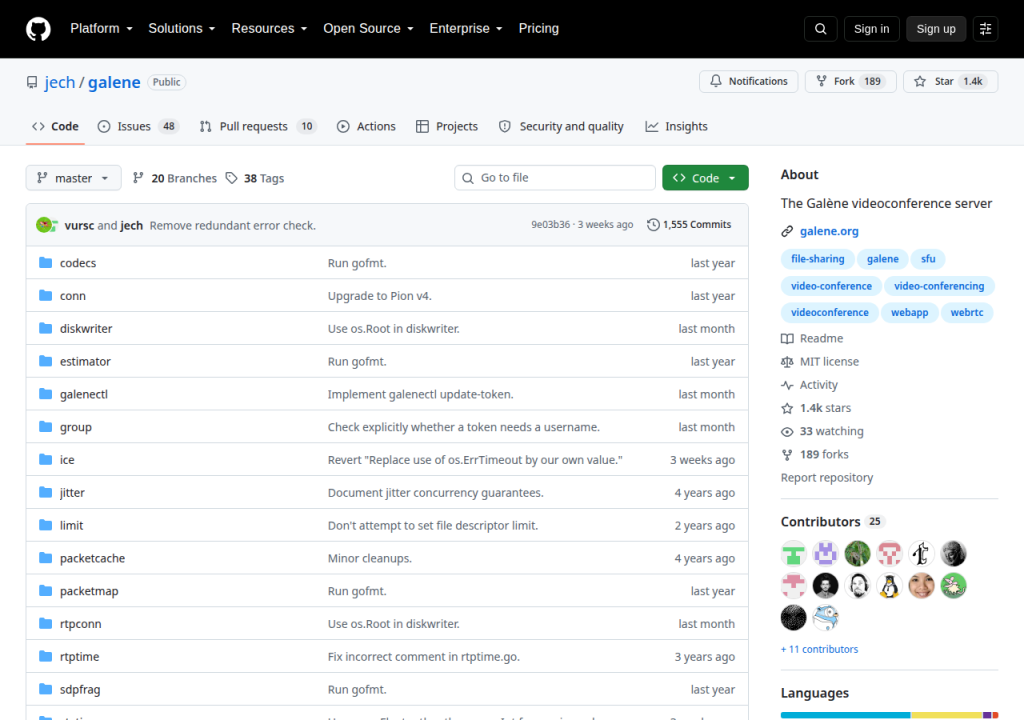This screenshot has height=720, width=1024.
Task: Expand the Solutions menu
Action: tap(182, 29)
